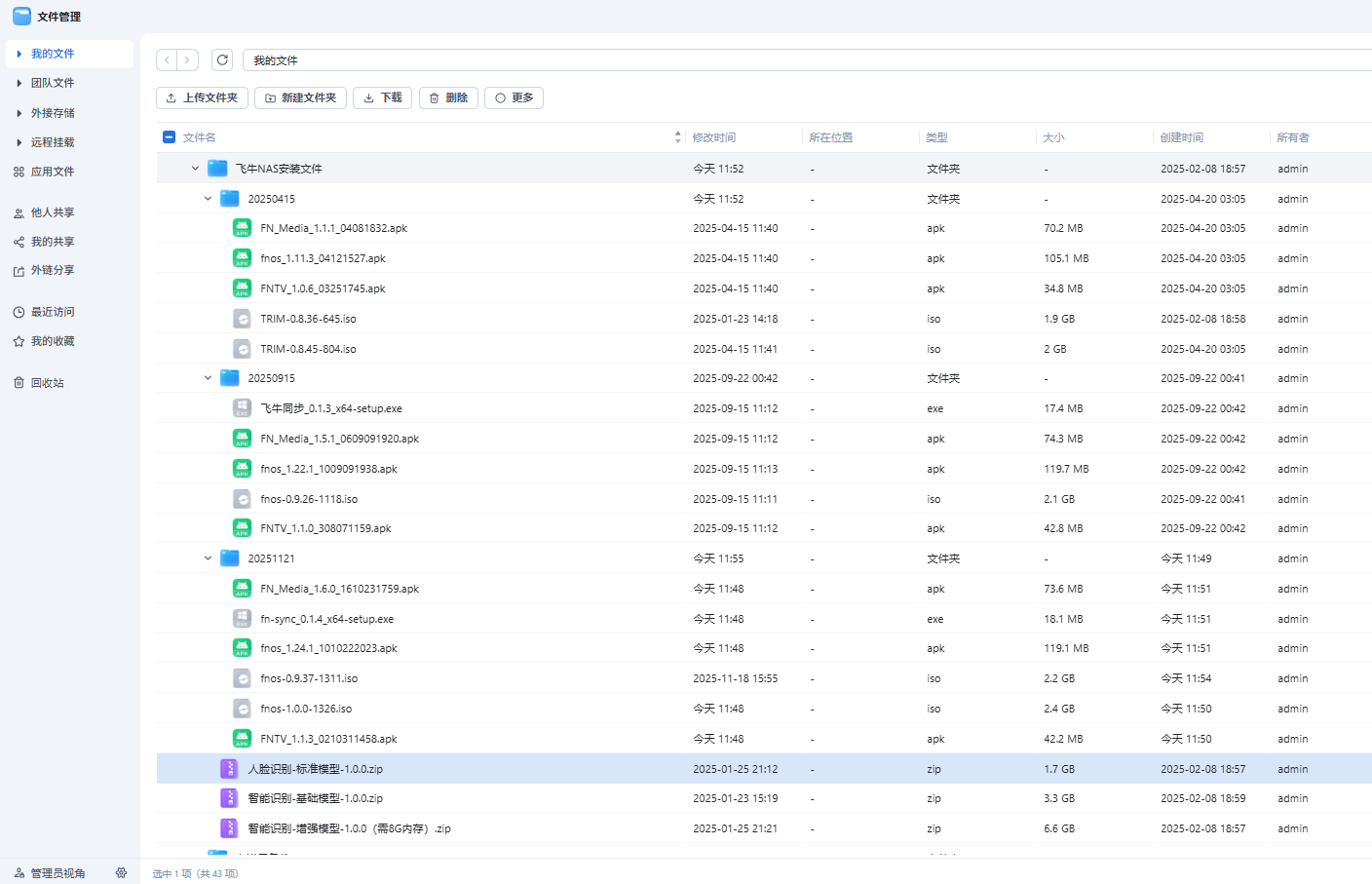Click the exe icon for fn-sync_0.1.4_x64-setup.exe
The image size is (1372, 884).
coord(242,619)
